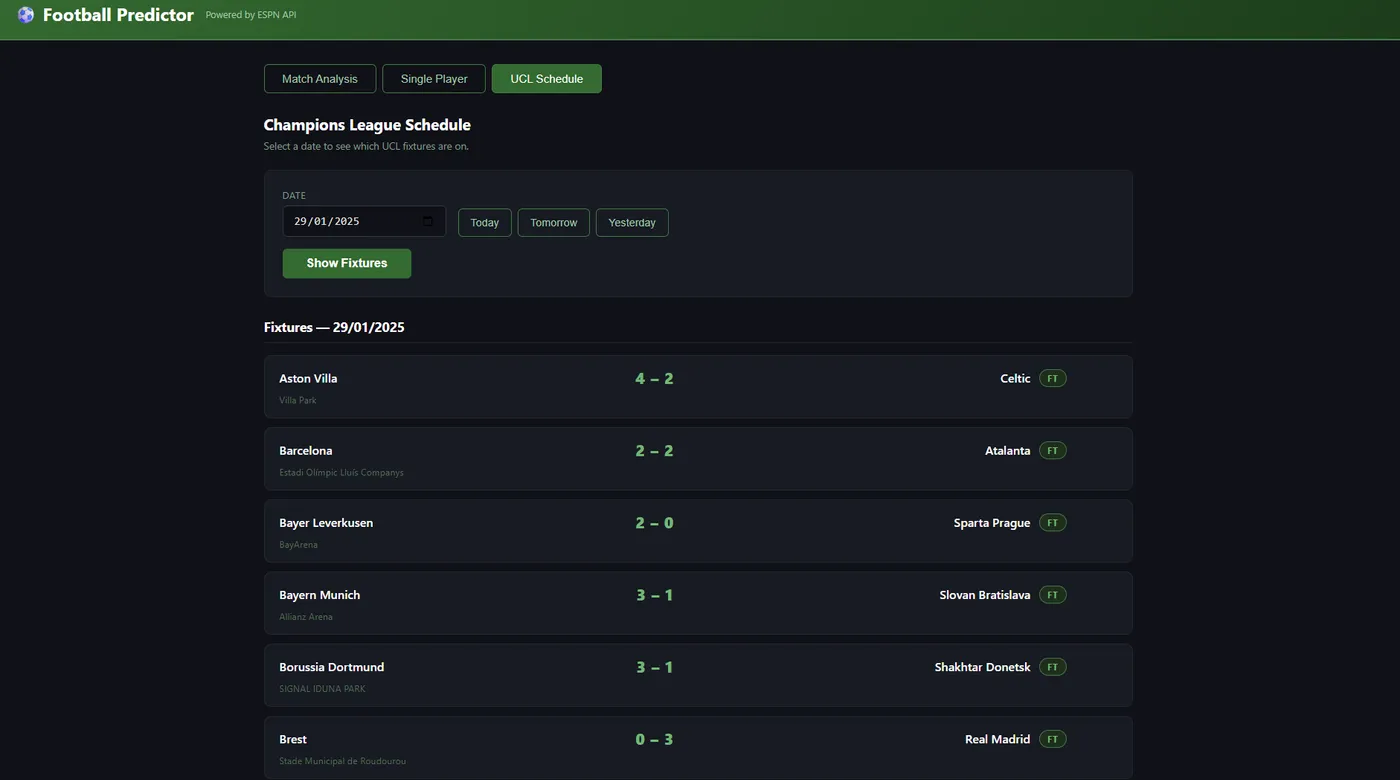The height and width of the screenshot is (780, 1400).
Task: Select the Slovan Bratislava team name
Action: tap(985, 595)
